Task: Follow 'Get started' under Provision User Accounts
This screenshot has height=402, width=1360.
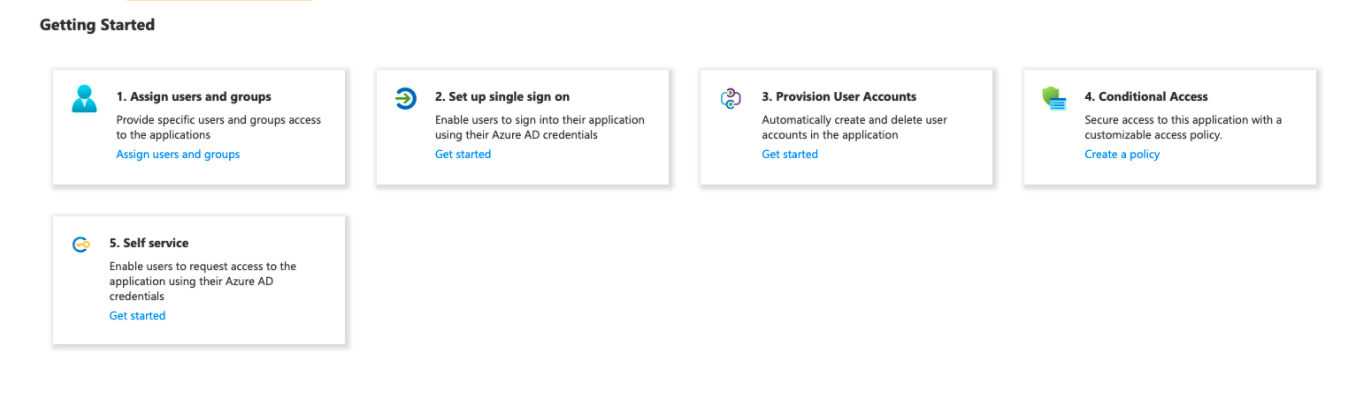Action: [790, 154]
